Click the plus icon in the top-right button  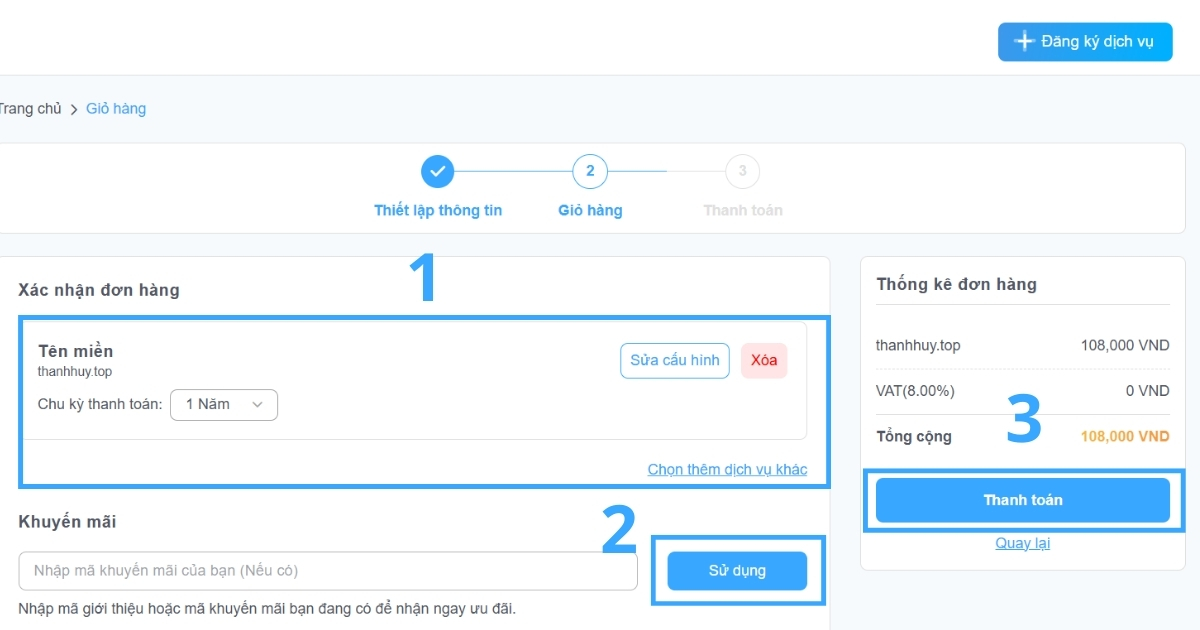point(1024,42)
